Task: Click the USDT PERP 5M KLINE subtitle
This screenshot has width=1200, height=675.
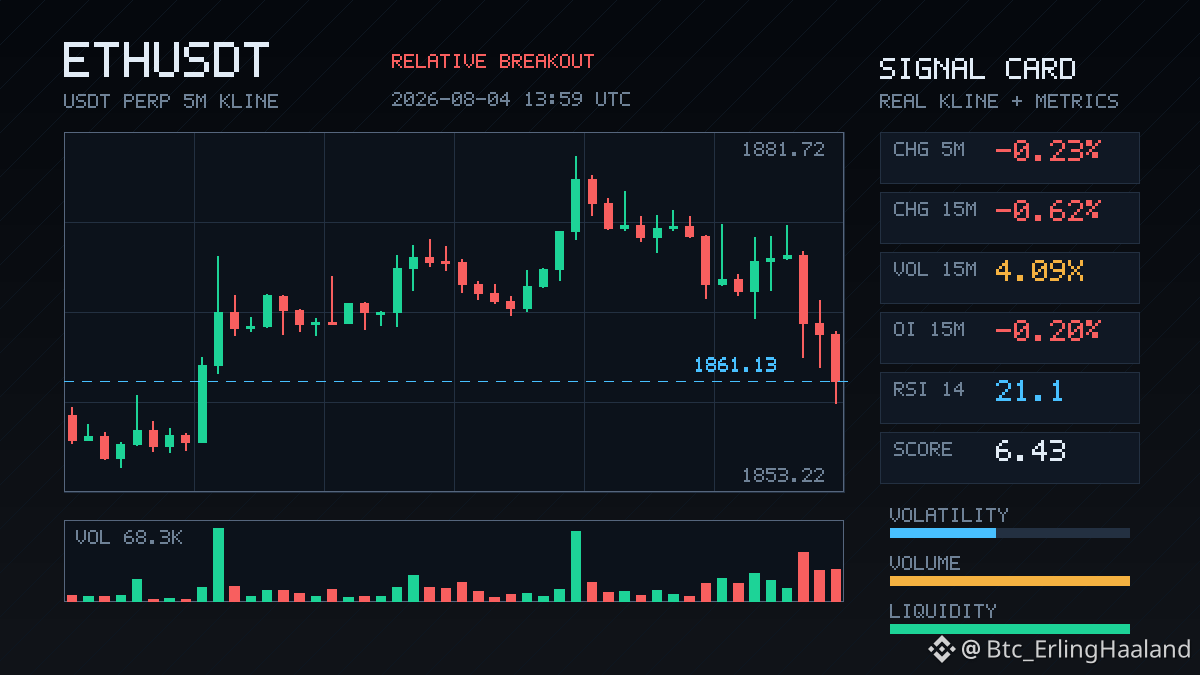Action: (171, 101)
